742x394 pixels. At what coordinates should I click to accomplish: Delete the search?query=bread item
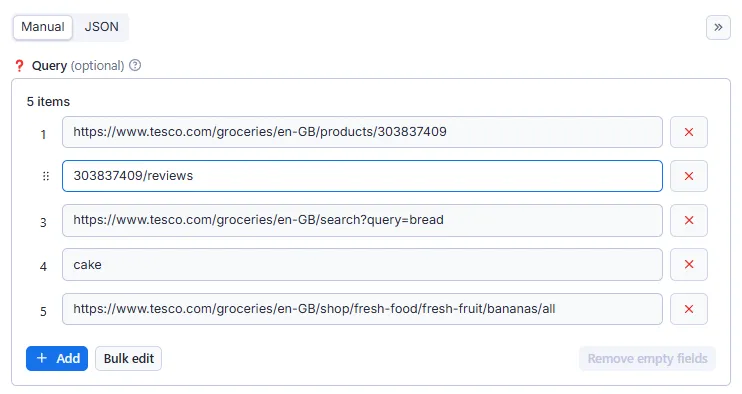click(x=689, y=220)
